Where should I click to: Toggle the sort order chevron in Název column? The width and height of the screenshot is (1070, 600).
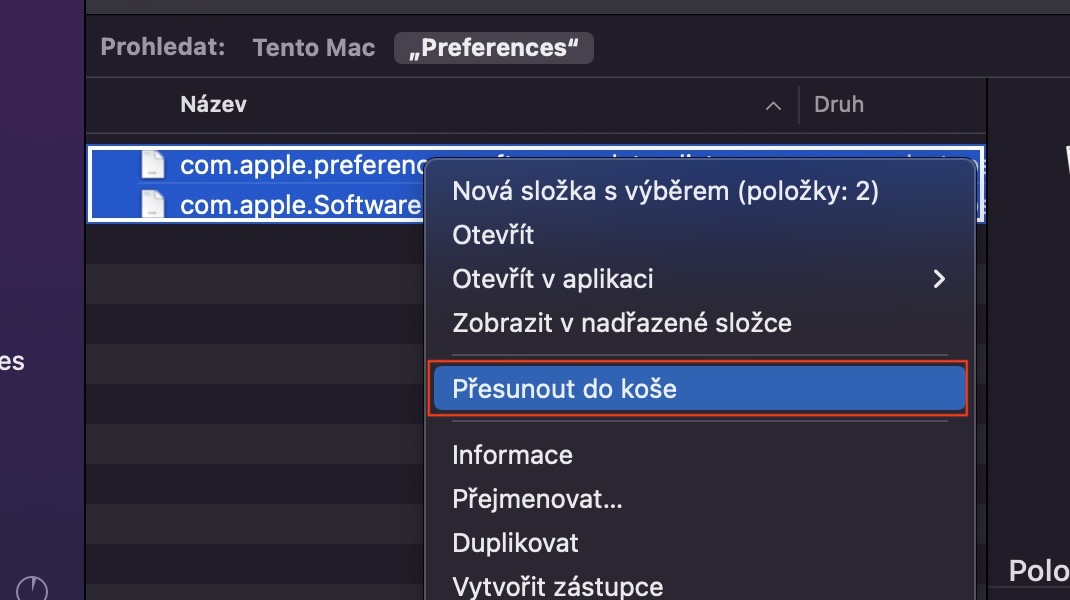coord(772,105)
